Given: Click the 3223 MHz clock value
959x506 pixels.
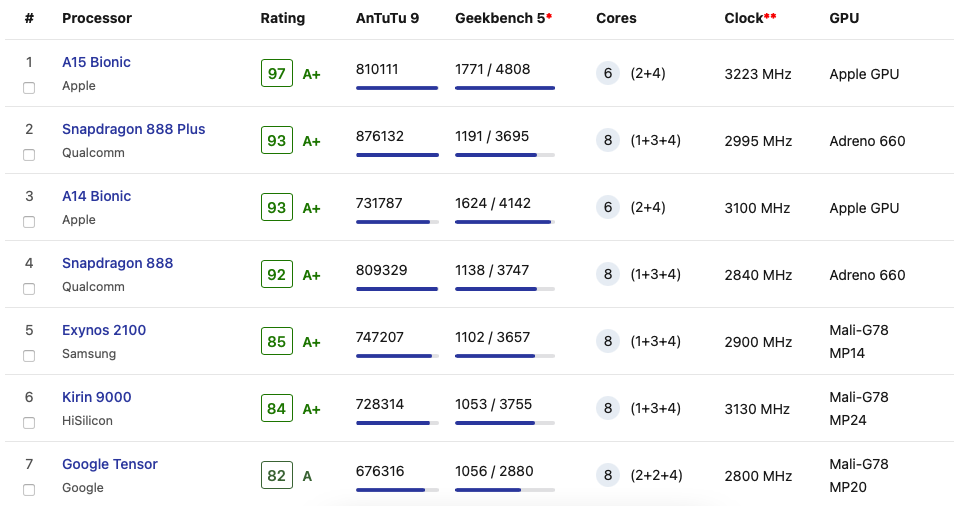Looking at the screenshot, I should (x=758, y=74).
